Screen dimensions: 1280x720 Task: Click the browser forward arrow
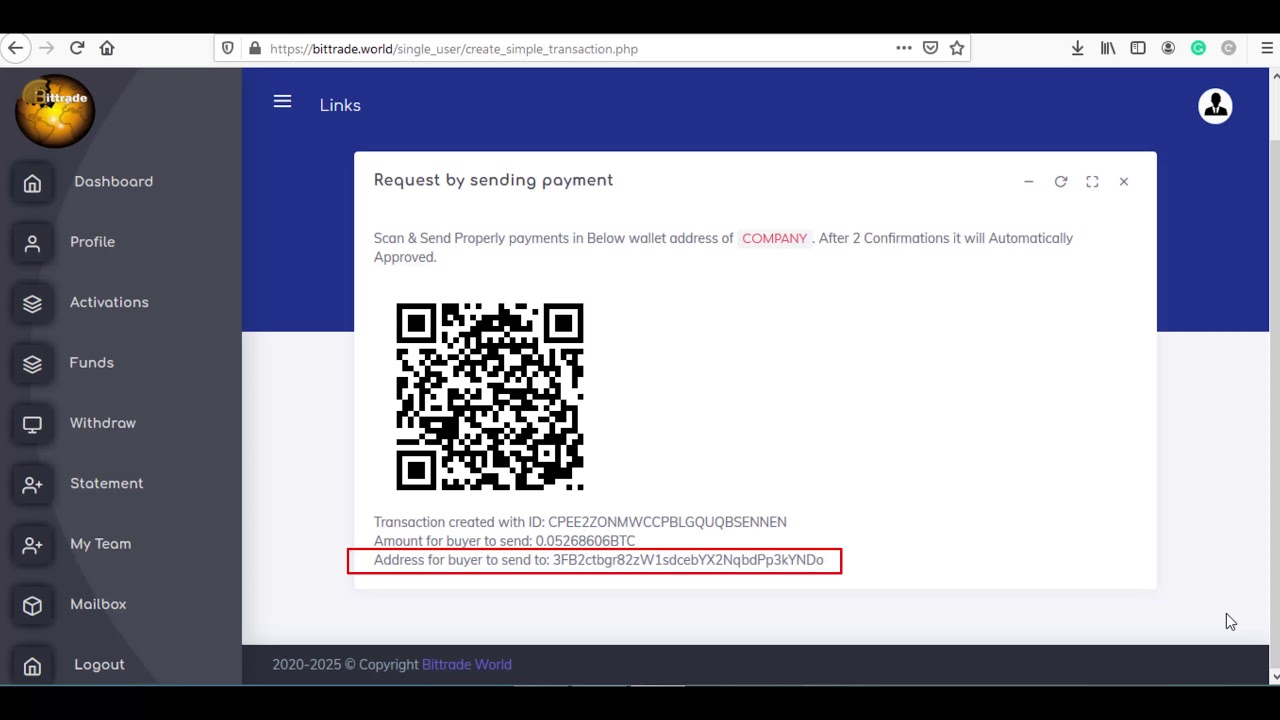tap(46, 48)
